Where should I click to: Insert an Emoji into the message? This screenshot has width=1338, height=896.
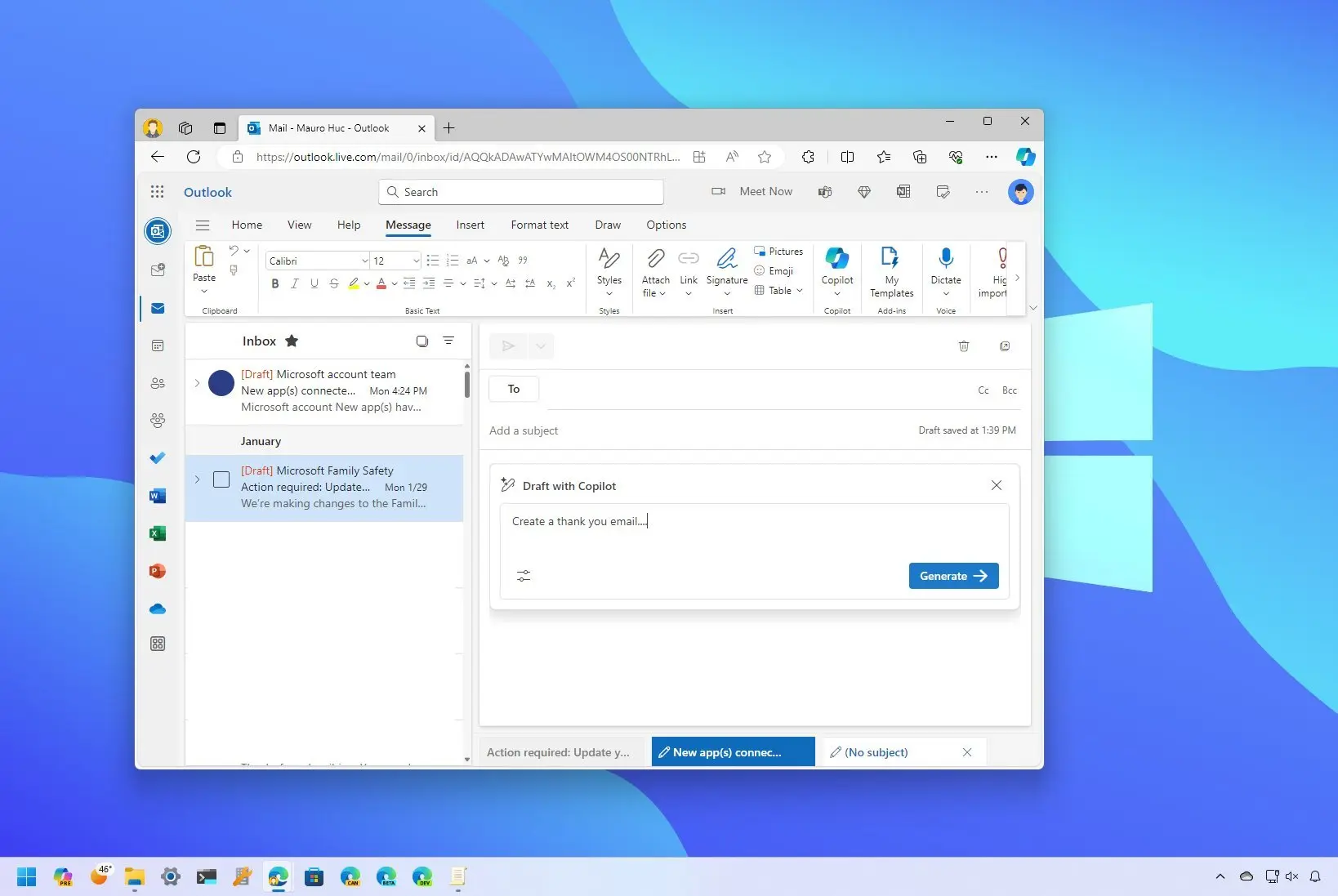776,270
